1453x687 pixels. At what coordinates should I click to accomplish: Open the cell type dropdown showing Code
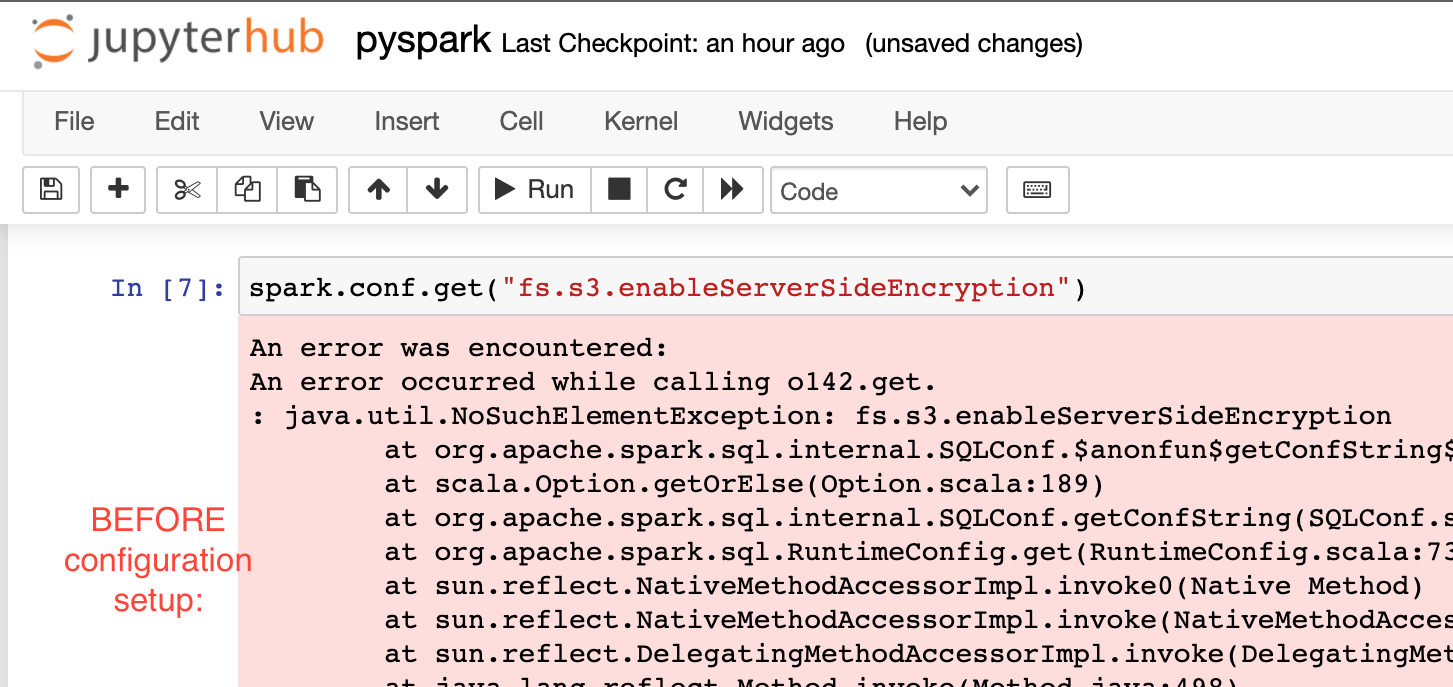878,190
